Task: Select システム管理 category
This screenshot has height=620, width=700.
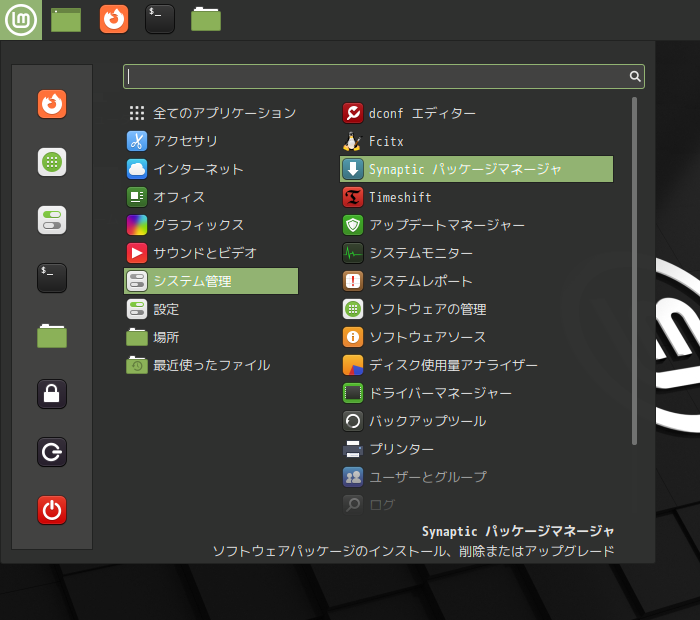Action: [211, 281]
